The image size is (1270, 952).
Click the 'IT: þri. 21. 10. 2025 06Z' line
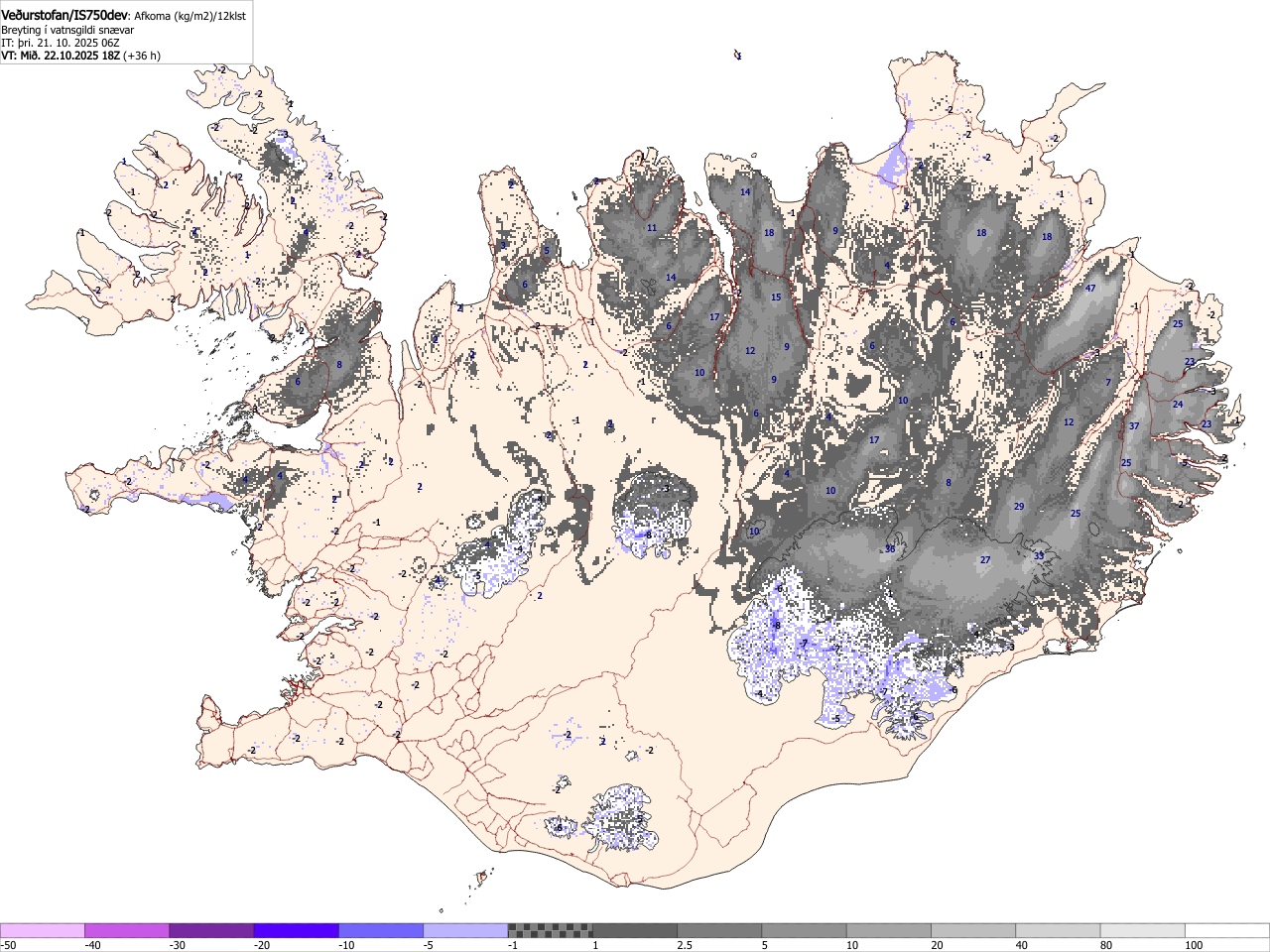(x=60, y=43)
